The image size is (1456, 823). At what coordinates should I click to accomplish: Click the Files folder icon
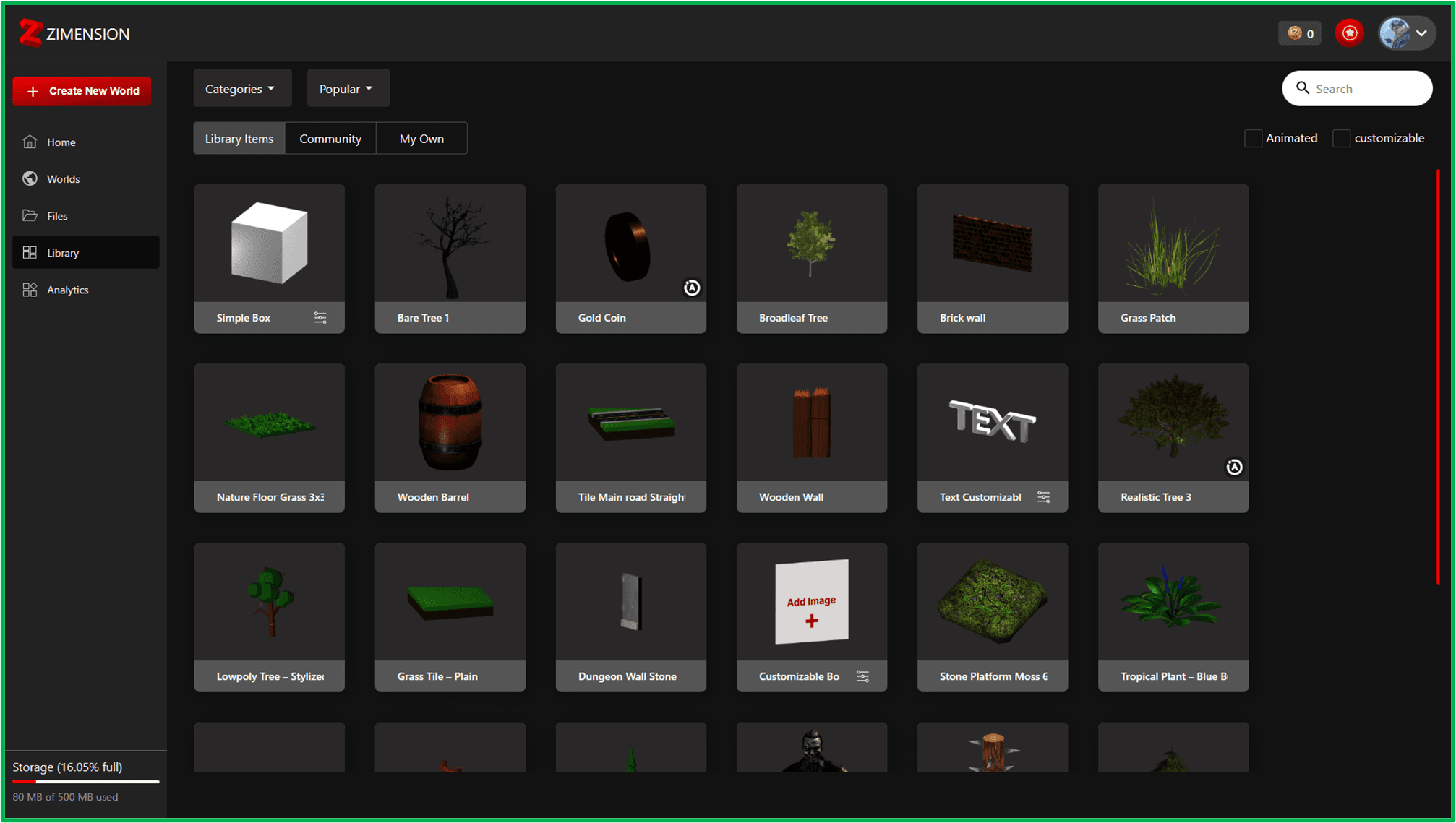point(30,215)
